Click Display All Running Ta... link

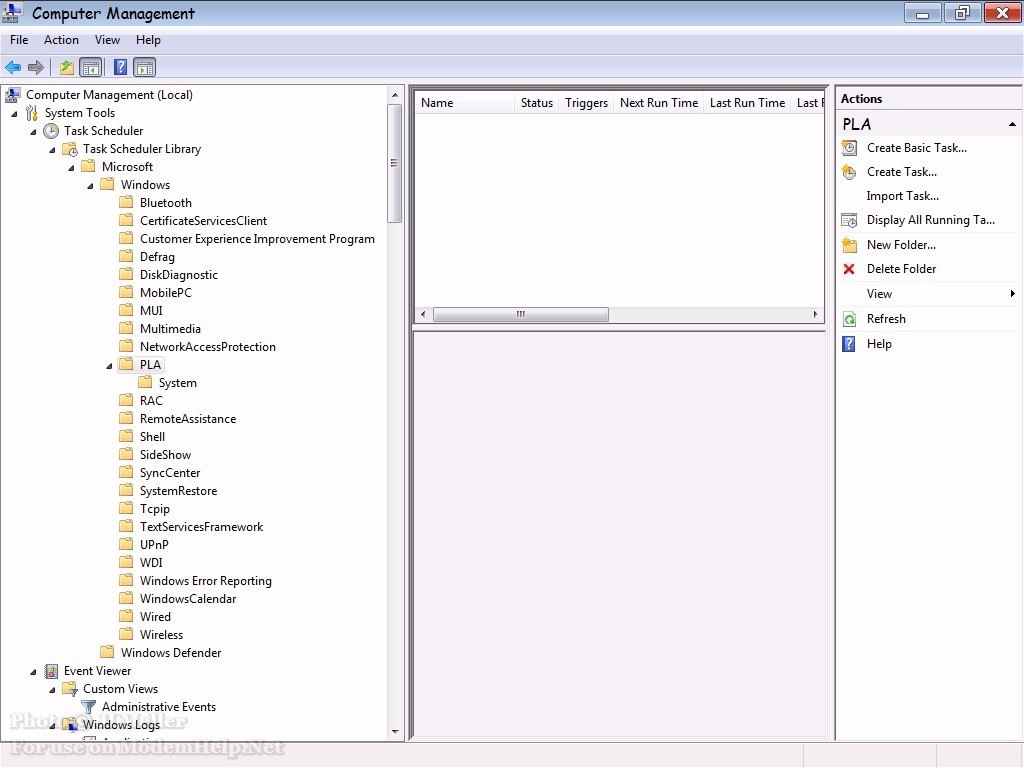(x=931, y=221)
